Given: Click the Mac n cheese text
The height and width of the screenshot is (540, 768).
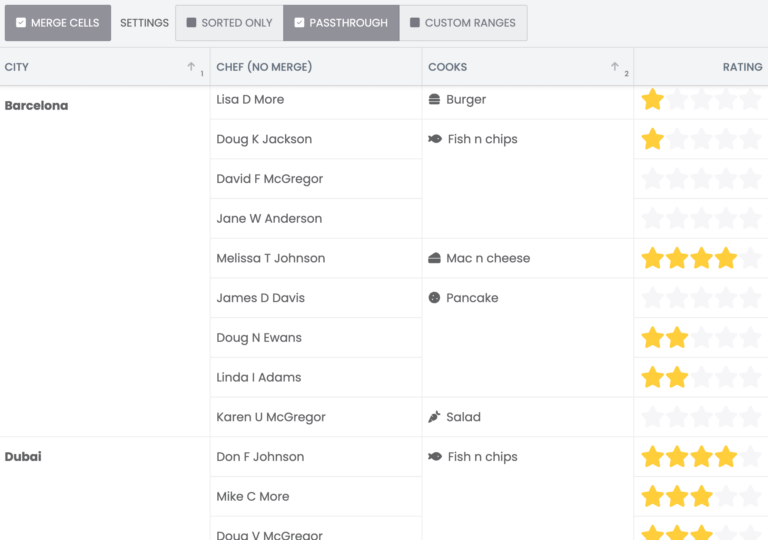Looking at the screenshot, I should [488, 258].
